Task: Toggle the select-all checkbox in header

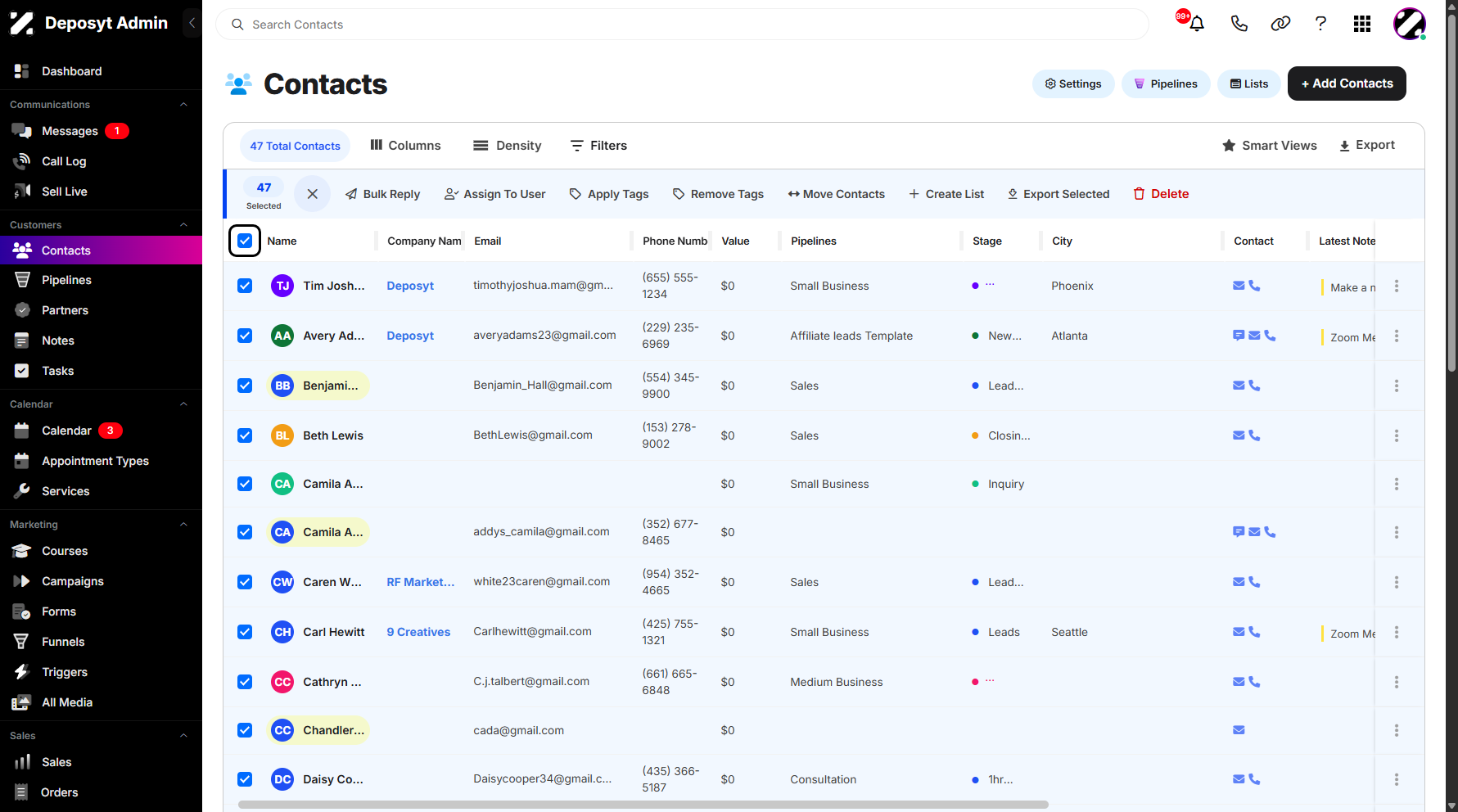Action: click(245, 241)
